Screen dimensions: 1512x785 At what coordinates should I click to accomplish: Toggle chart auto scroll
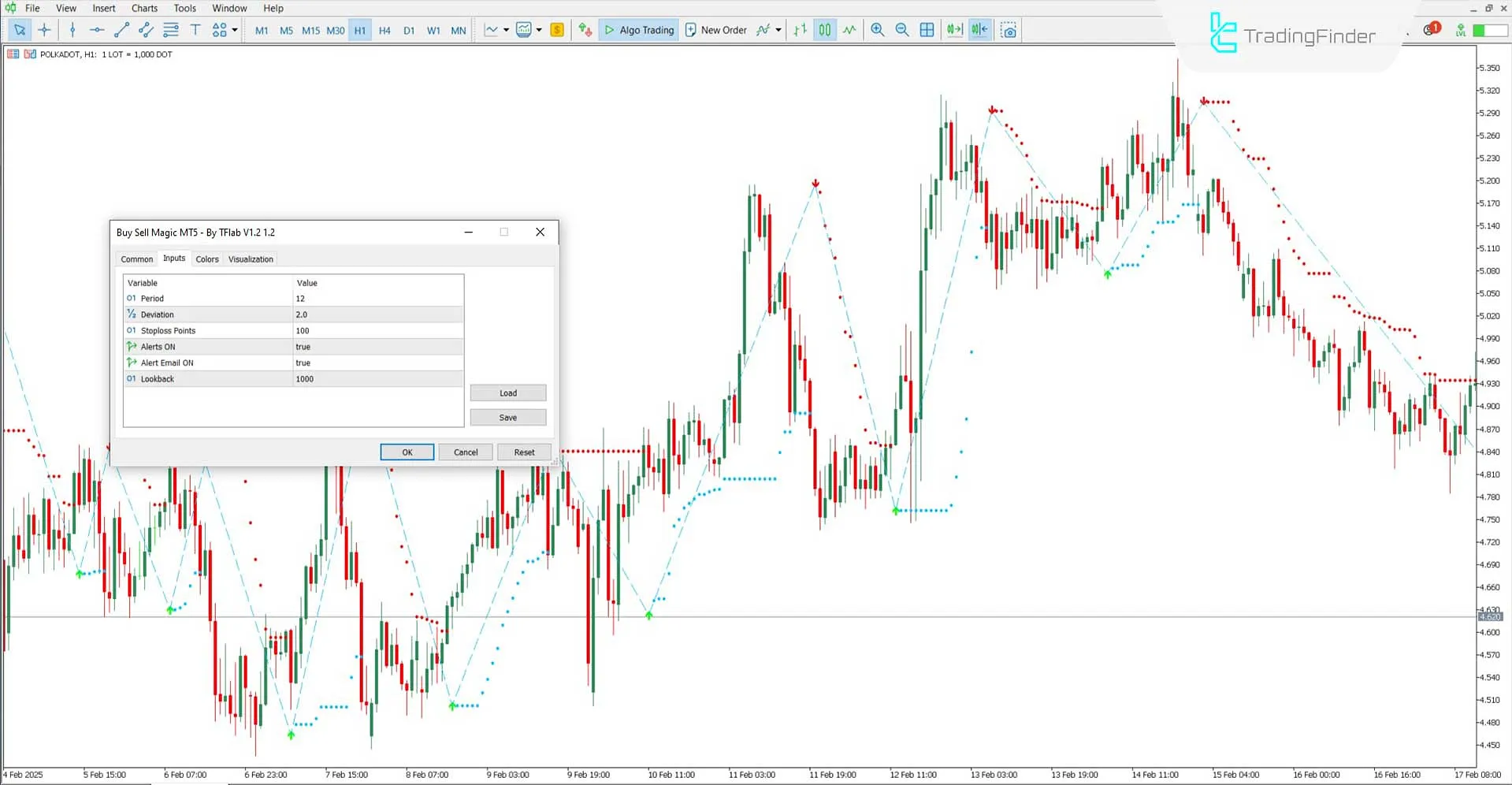tap(954, 30)
